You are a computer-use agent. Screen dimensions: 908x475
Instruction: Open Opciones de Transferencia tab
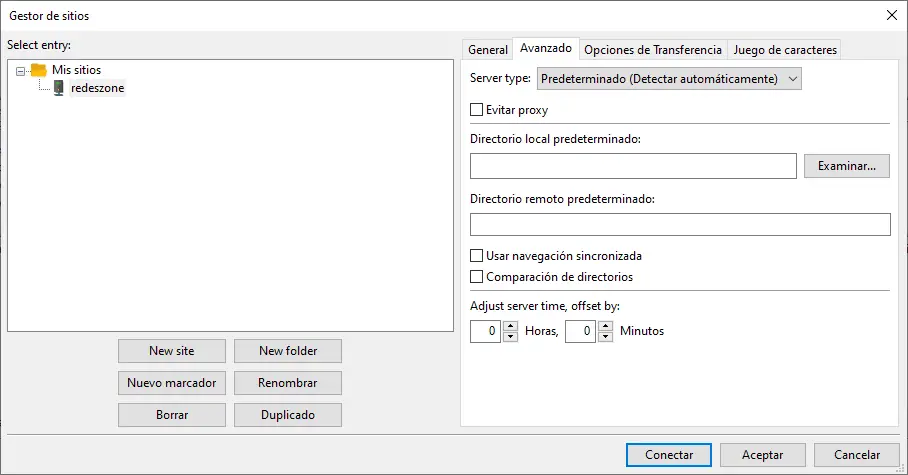[x=652, y=49]
